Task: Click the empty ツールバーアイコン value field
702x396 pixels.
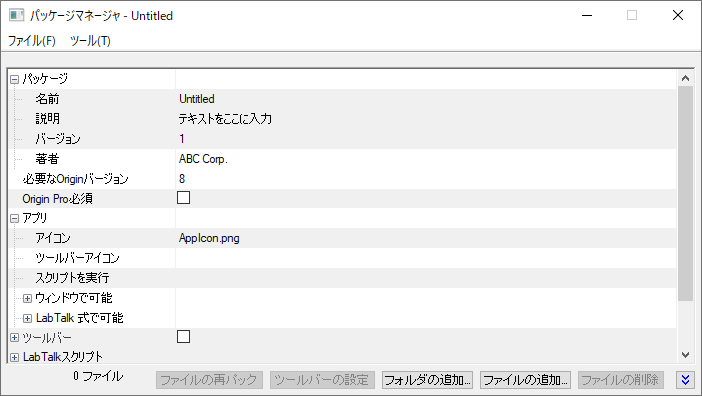Action: [x=426, y=258]
